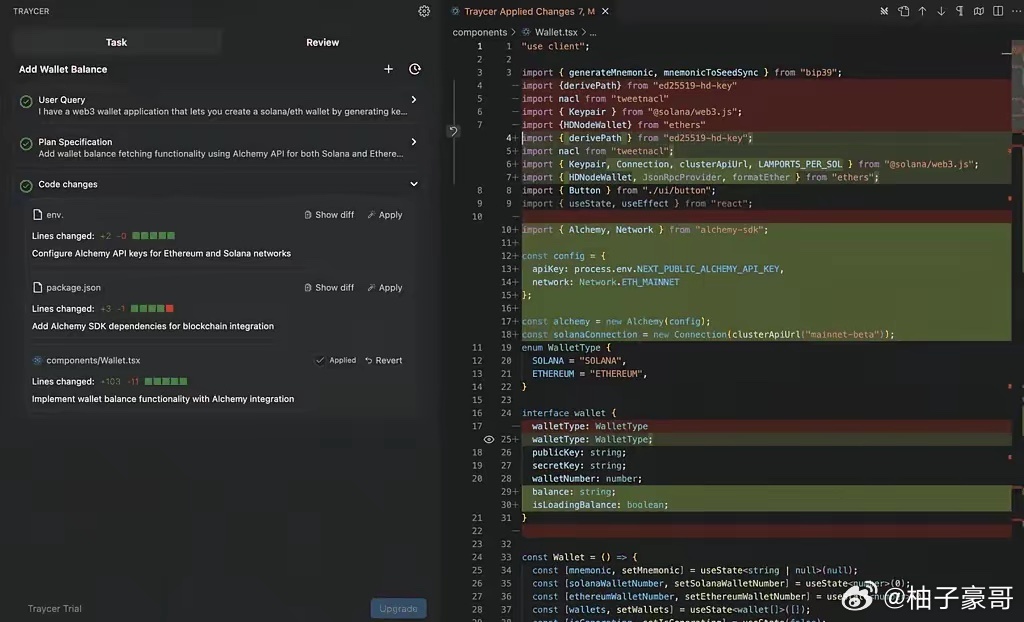Go to next change arrow

941,11
